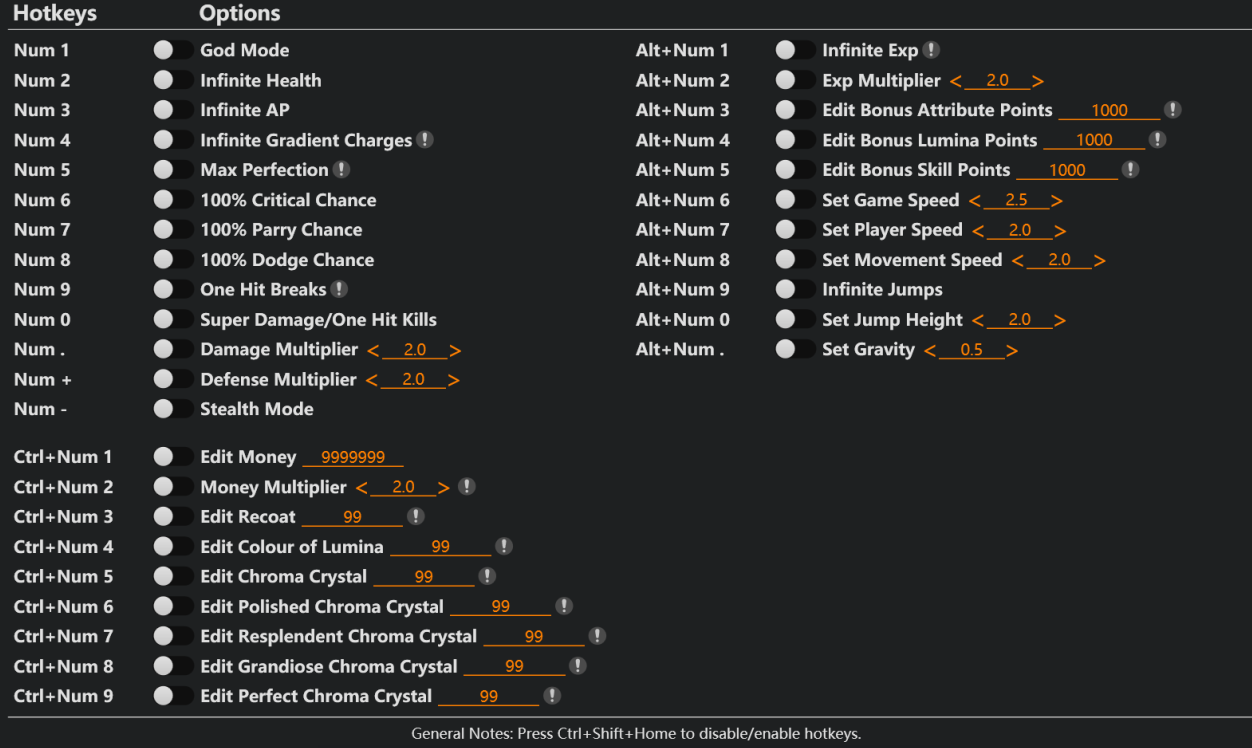Screen dimensions: 1252x748
Task: Click the Edit Money value field
Action: (x=353, y=456)
